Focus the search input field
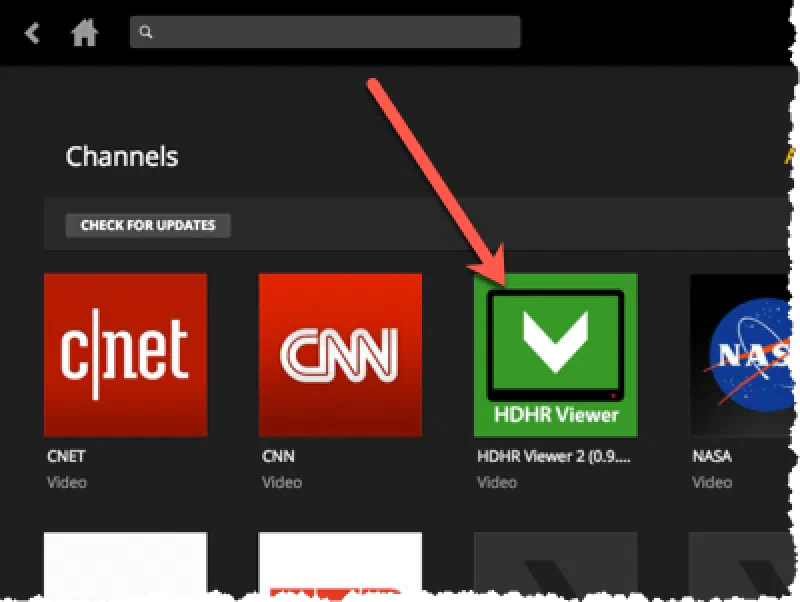800x602 pixels. point(325,32)
